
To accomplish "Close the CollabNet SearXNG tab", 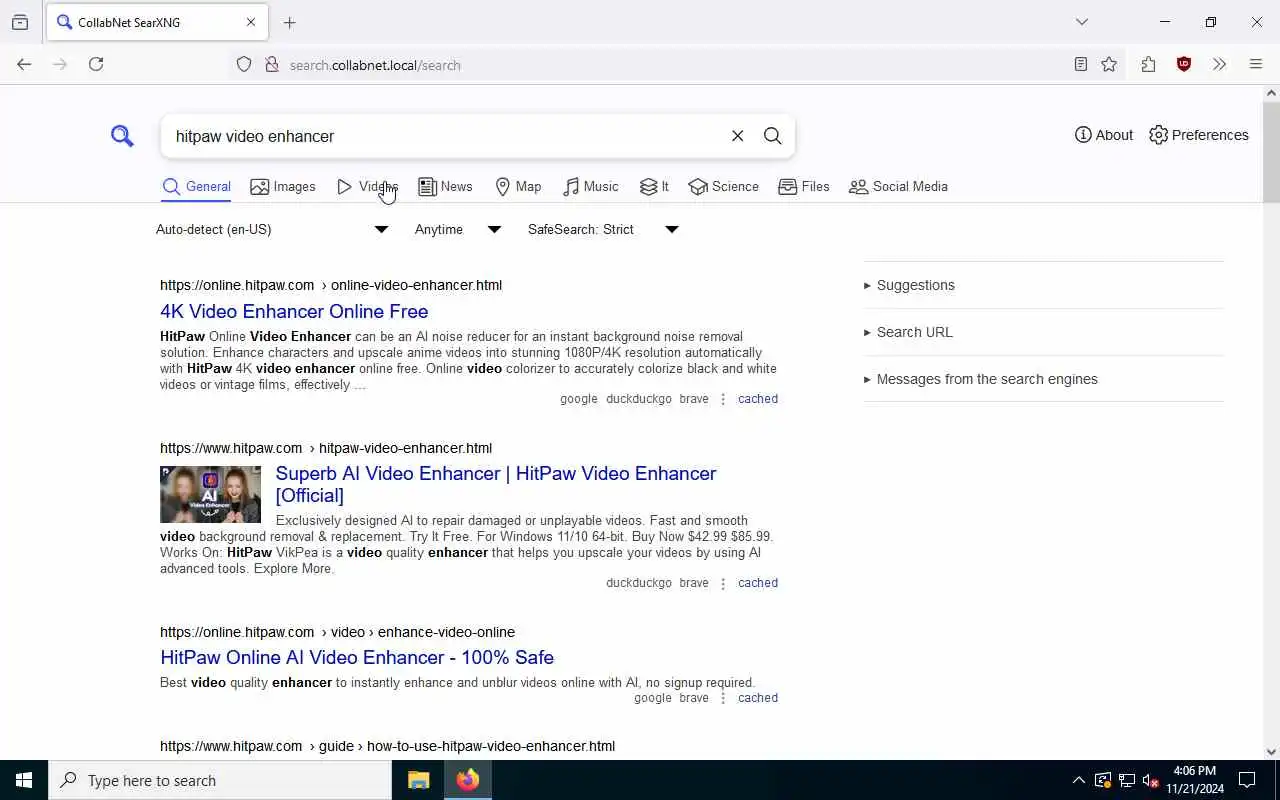I will coord(251,22).
